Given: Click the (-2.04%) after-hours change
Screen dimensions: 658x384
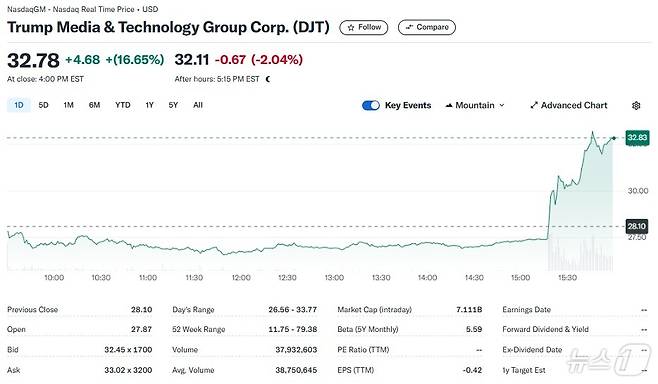Looking at the screenshot, I should [x=277, y=60].
